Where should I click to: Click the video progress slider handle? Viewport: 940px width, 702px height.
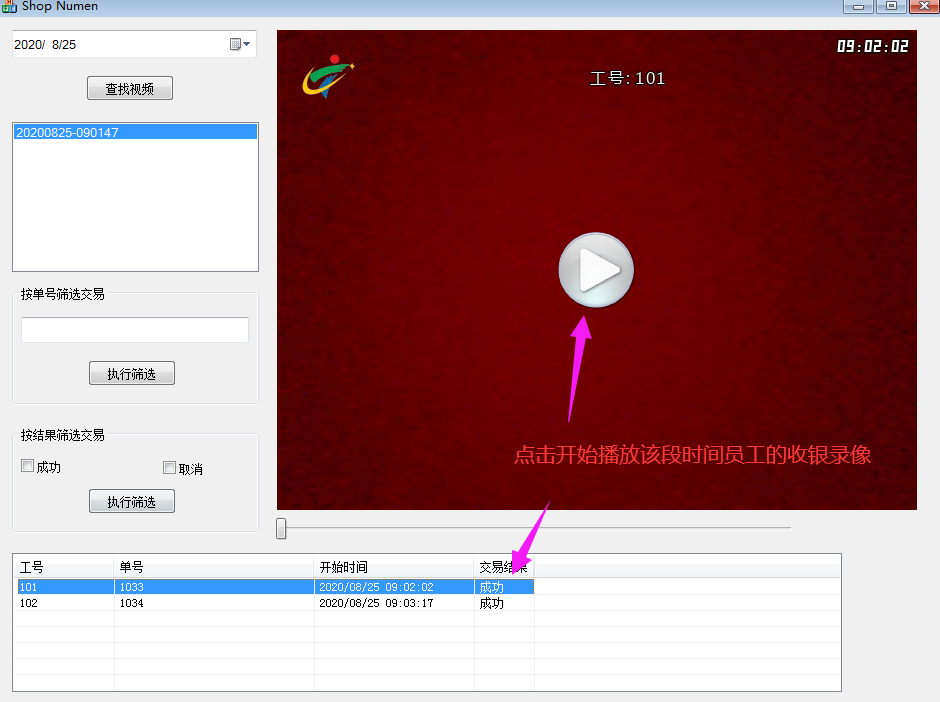pyautogui.click(x=281, y=528)
